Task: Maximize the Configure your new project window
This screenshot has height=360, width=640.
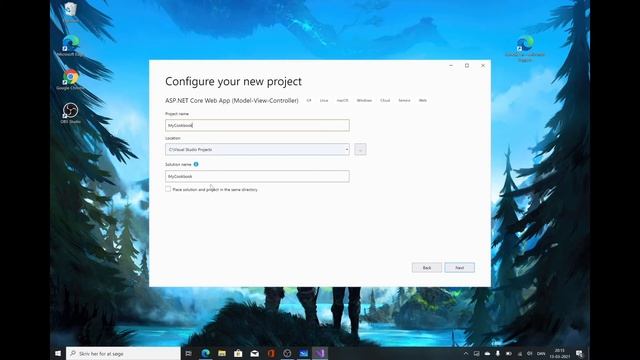Action: pyautogui.click(x=467, y=65)
